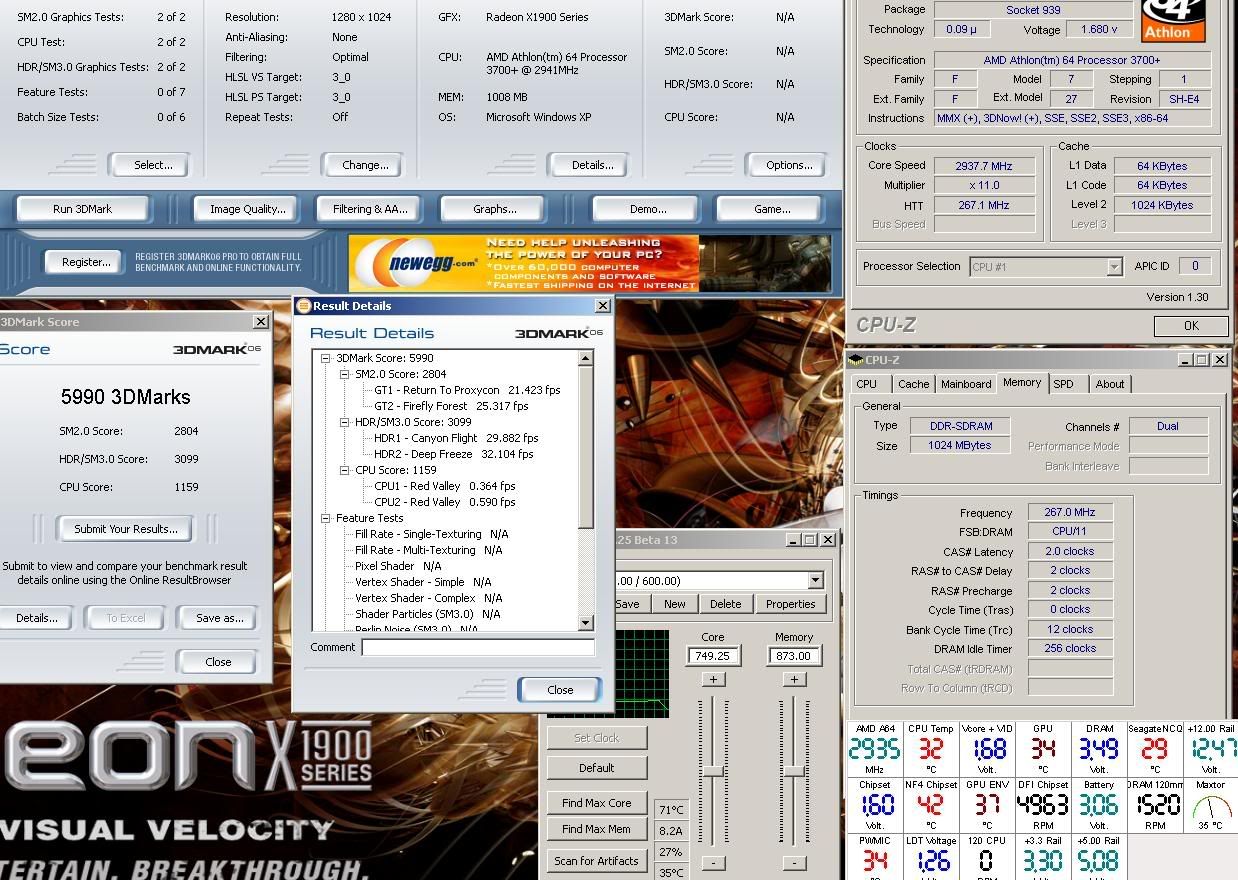Click the AMD Athlon 64 logo
The height and width of the screenshot is (880, 1238).
pyautogui.click(x=1175, y=20)
